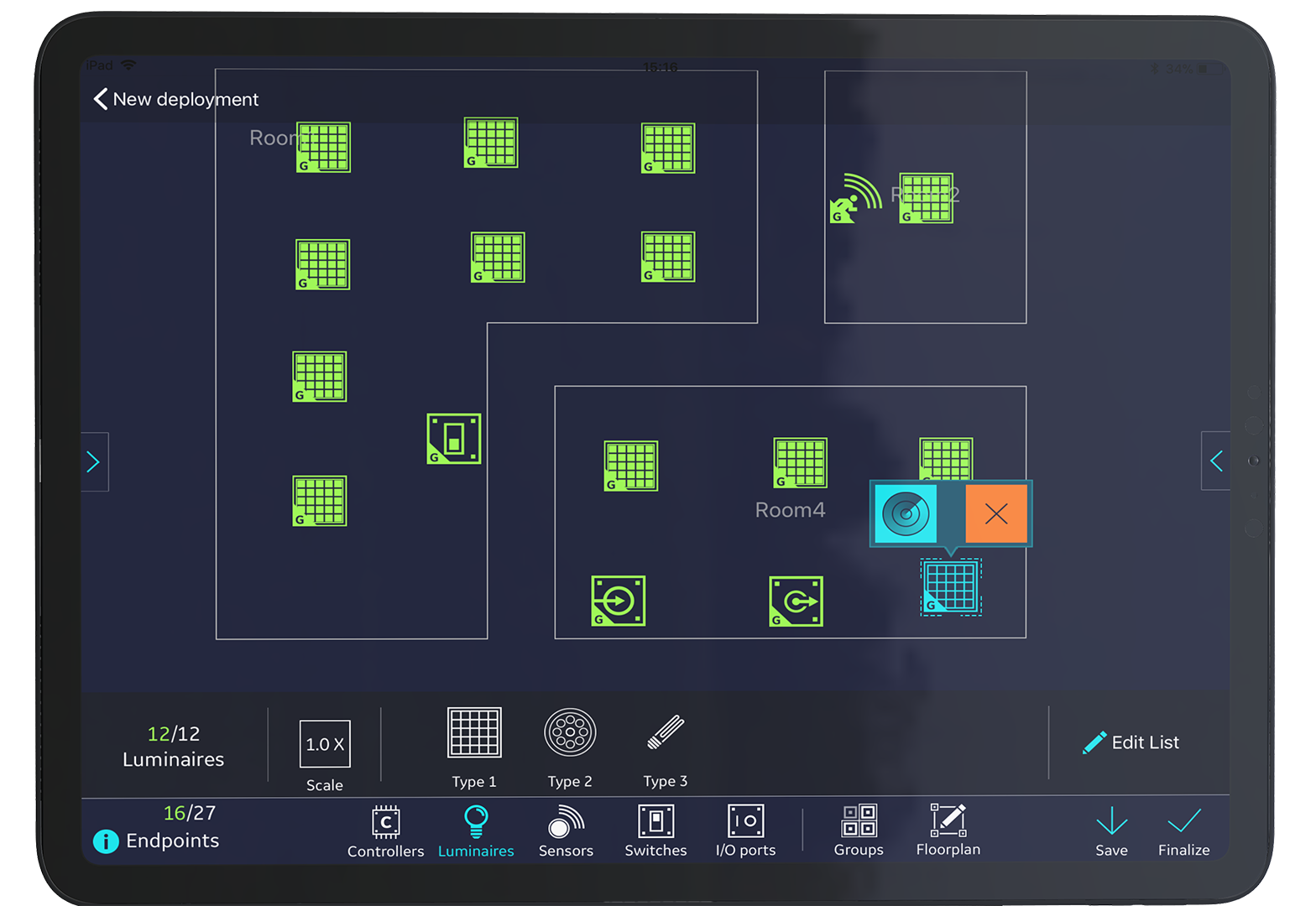Image resolution: width=1316 pixels, height=906 pixels.
Task: Select the top-middle luminaire in Room 1
Action: 491,143
